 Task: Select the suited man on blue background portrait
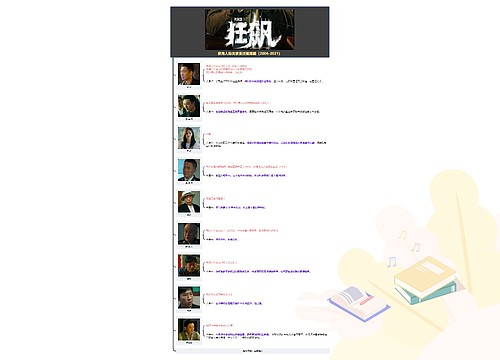click(189, 170)
